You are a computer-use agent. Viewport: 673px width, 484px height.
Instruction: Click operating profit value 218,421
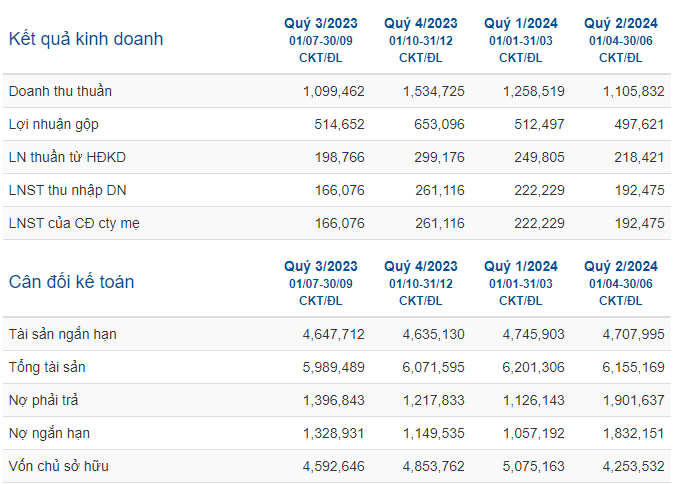point(639,157)
